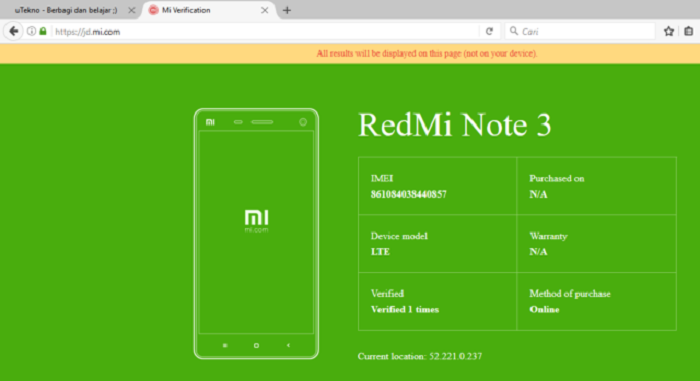Open site information via the info icon
The image size is (700, 381).
coord(31,31)
